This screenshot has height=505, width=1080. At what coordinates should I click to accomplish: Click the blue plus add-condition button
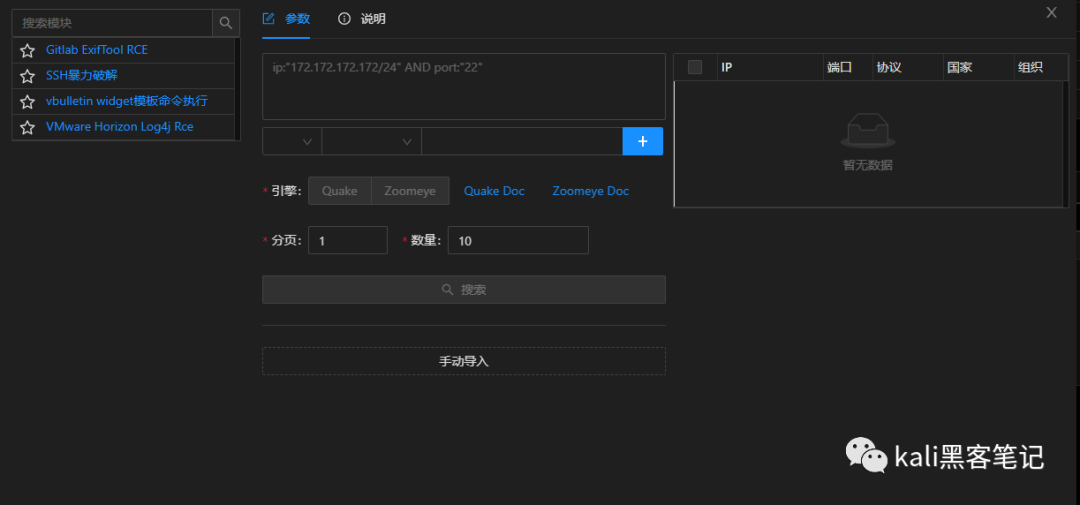642,142
